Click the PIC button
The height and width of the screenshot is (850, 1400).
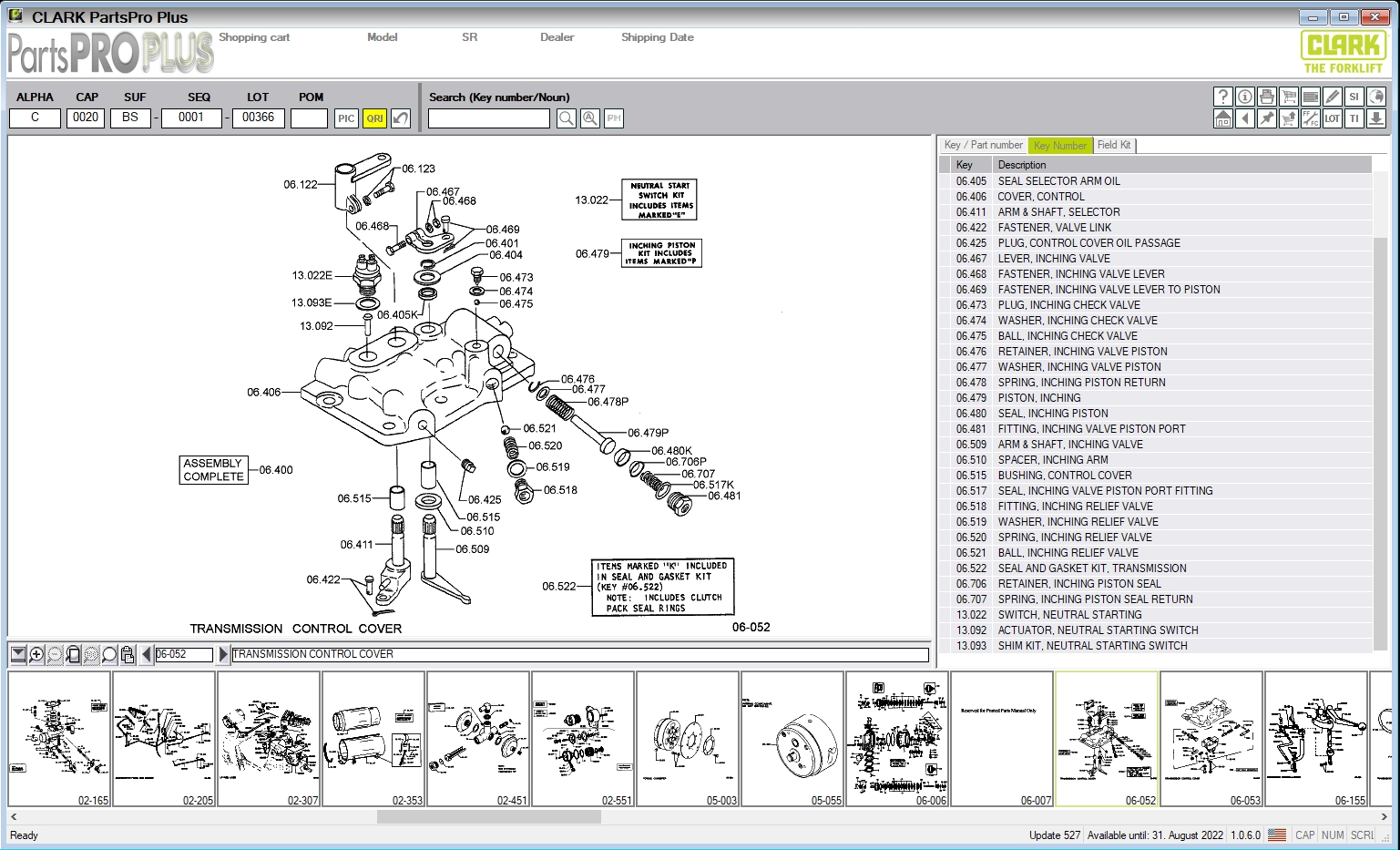tap(346, 118)
